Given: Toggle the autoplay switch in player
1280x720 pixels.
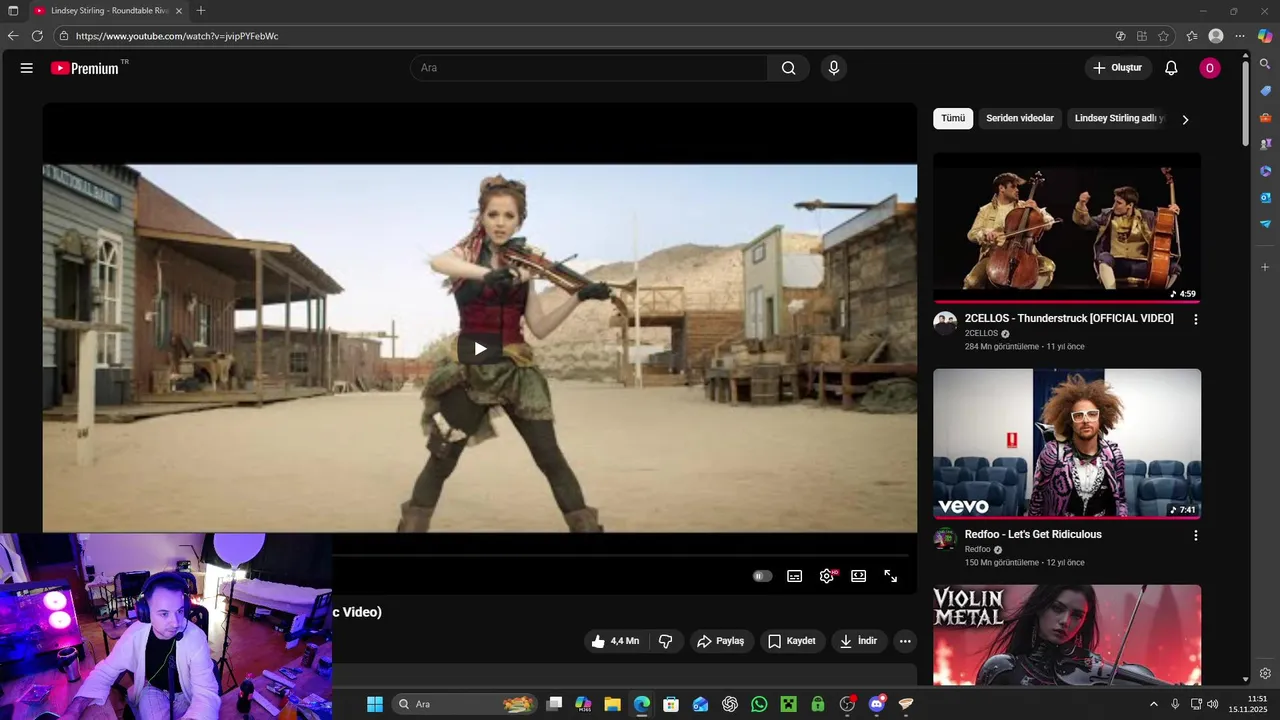Looking at the screenshot, I should (x=762, y=576).
